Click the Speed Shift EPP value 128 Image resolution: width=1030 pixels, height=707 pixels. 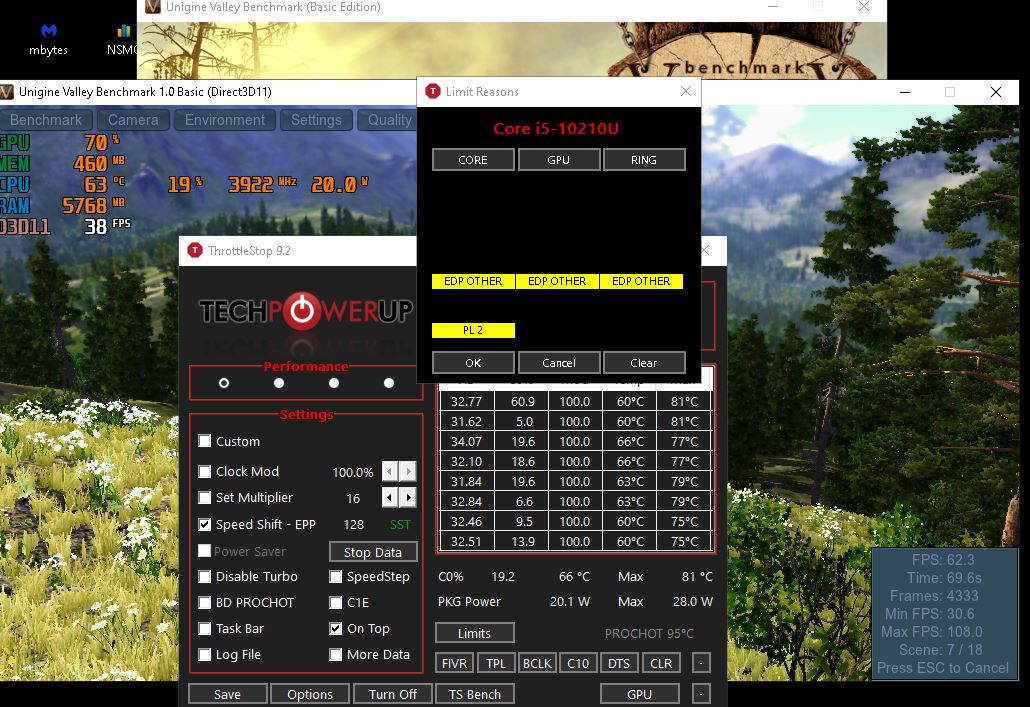pyautogui.click(x=353, y=524)
